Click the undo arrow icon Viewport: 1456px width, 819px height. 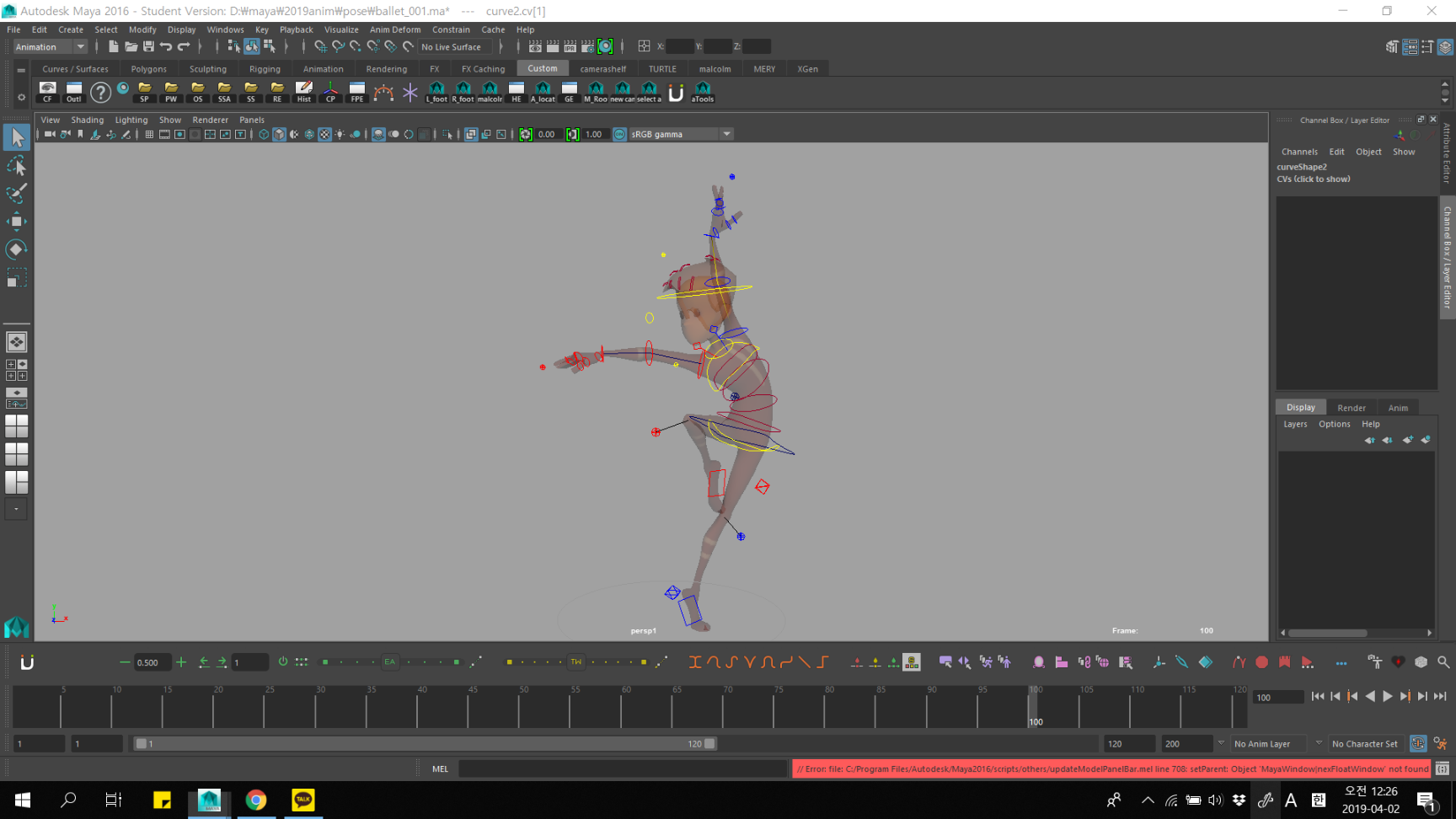(x=166, y=46)
